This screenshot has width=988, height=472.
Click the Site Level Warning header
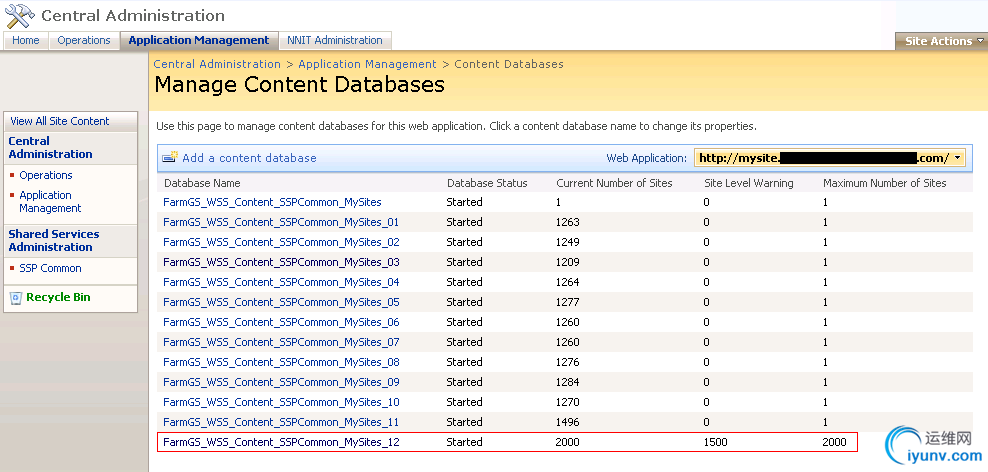tap(749, 183)
